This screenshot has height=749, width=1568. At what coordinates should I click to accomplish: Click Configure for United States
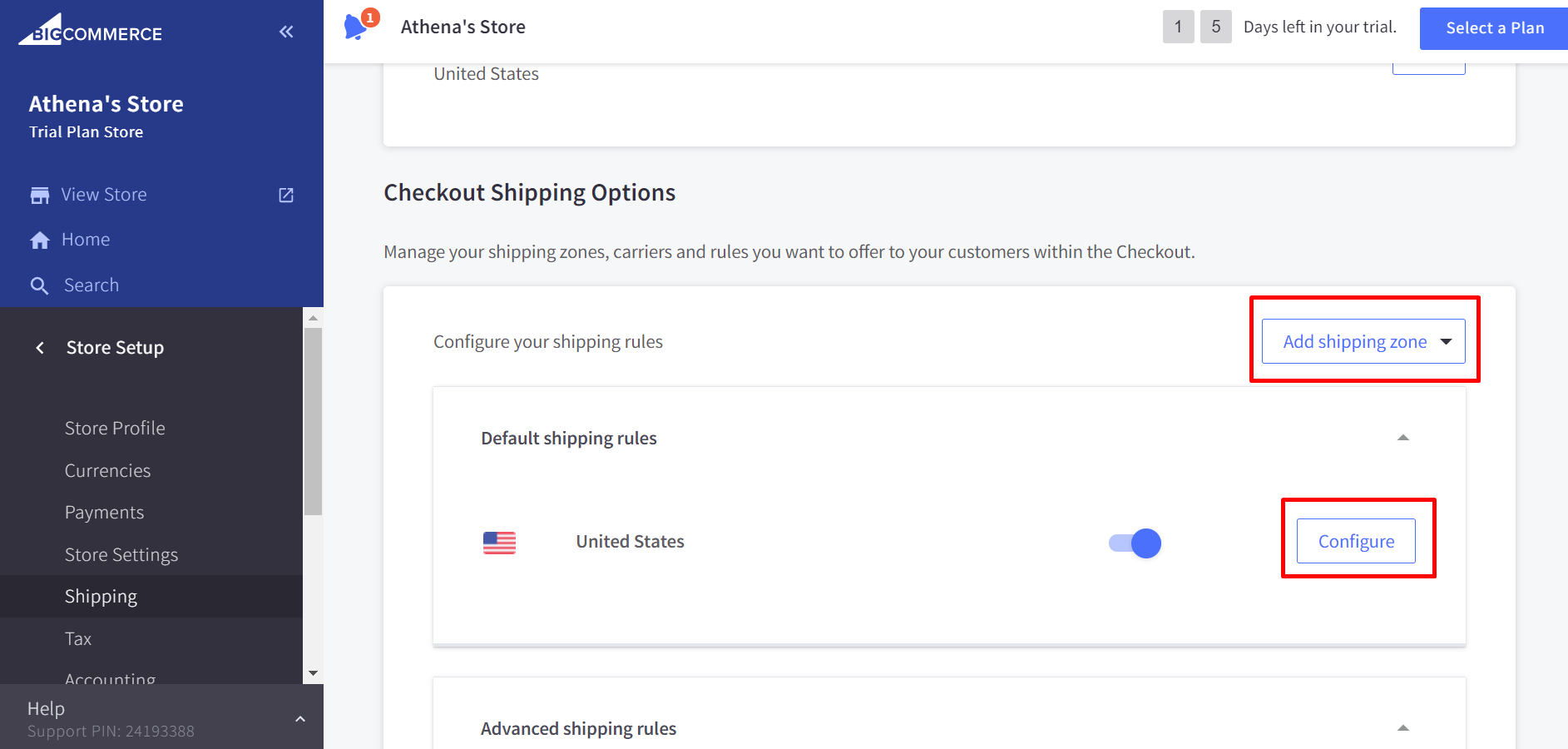1356,541
